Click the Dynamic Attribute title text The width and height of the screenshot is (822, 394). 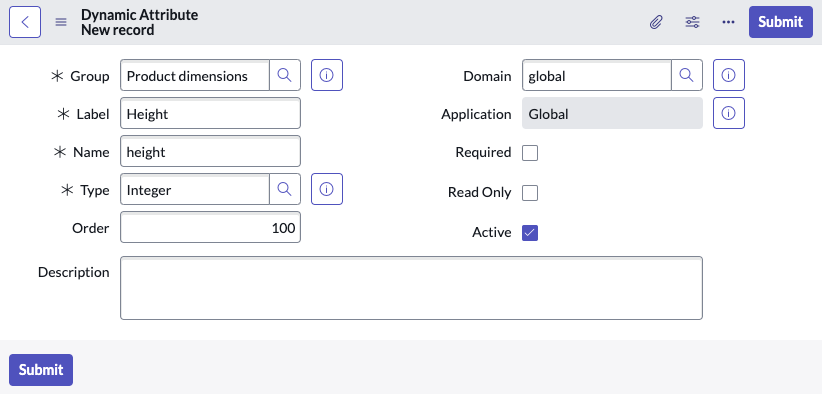[x=139, y=15]
